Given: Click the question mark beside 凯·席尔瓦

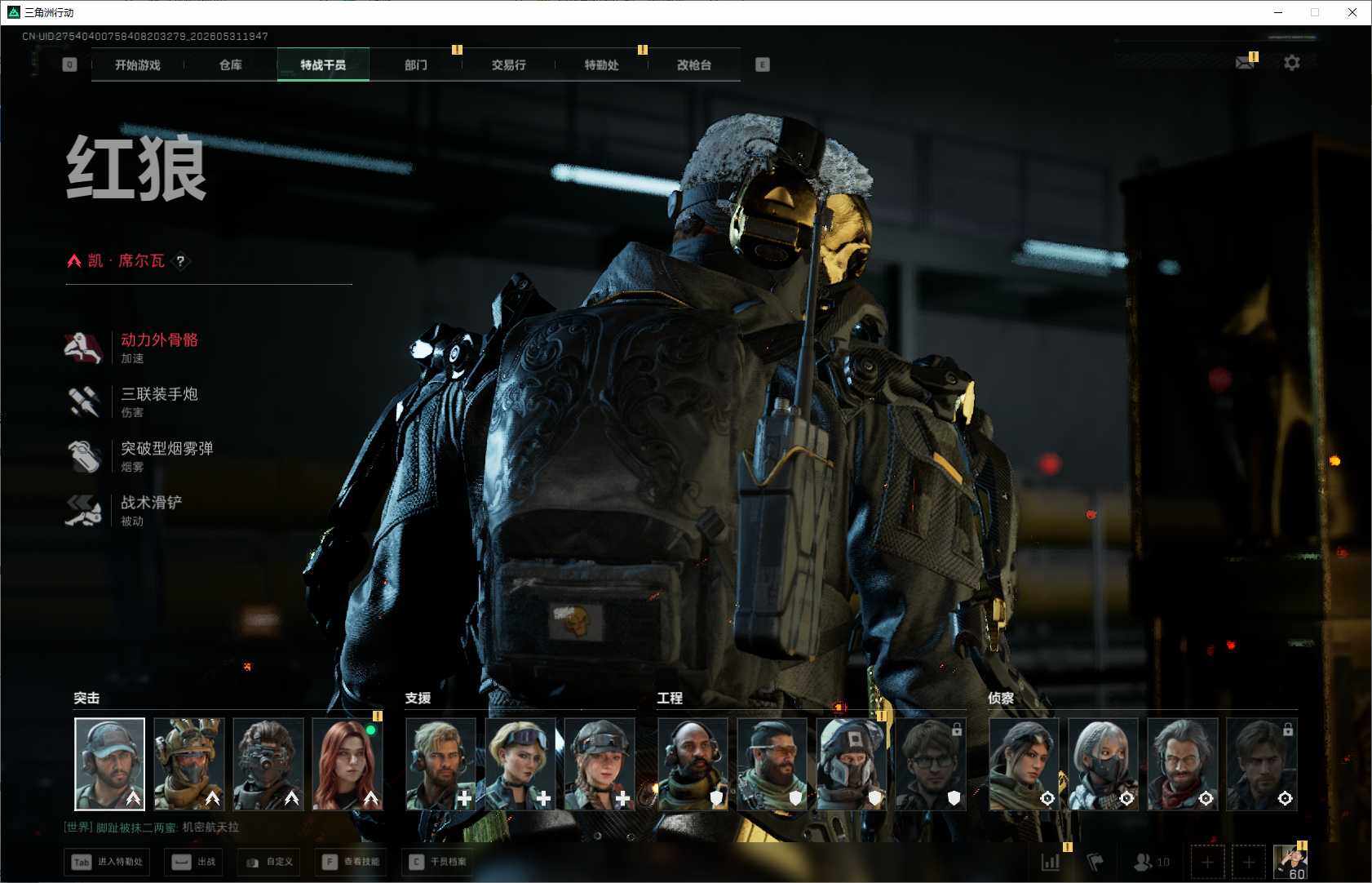Looking at the screenshot, I should pos(180,261).
